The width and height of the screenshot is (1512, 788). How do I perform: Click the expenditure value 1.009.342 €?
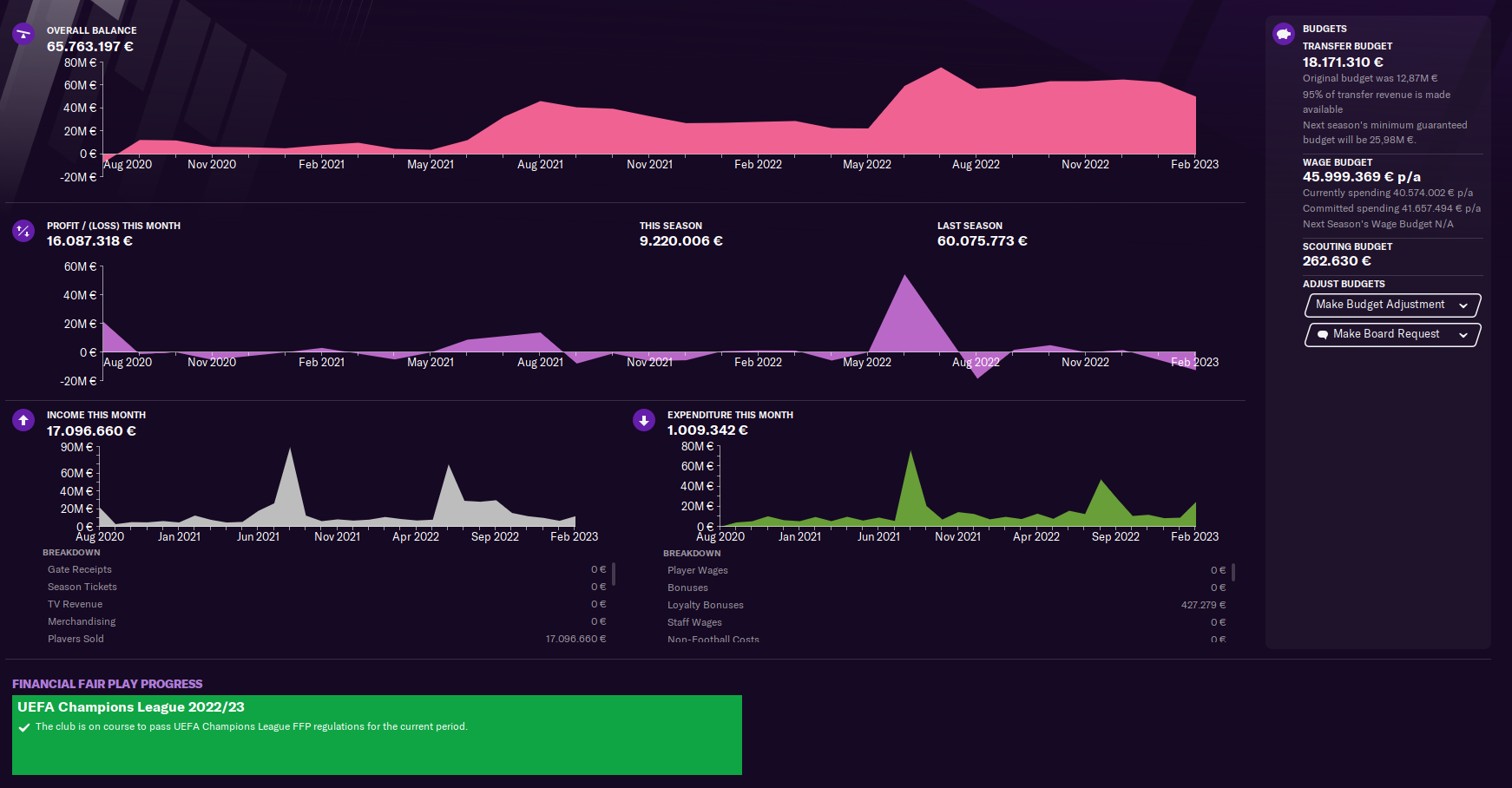[x=707, y=430]
